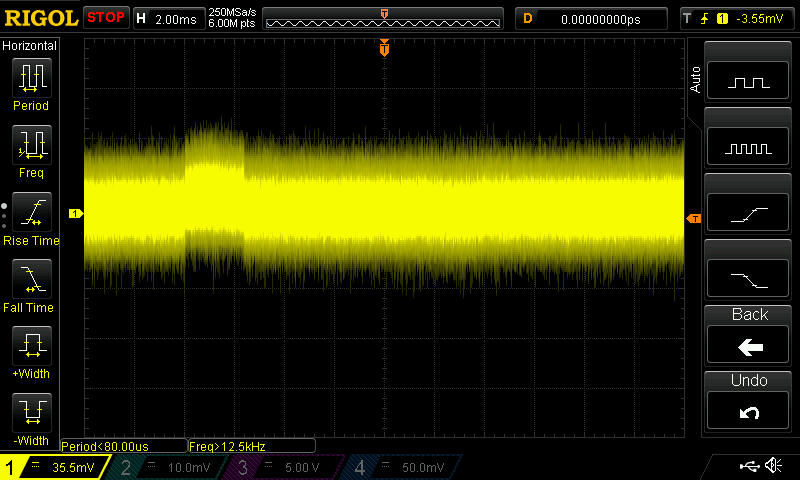The width and height of the screenshot is (800, 480).
Task: Select the -Width measurement icon
Action: pos(32,412)
